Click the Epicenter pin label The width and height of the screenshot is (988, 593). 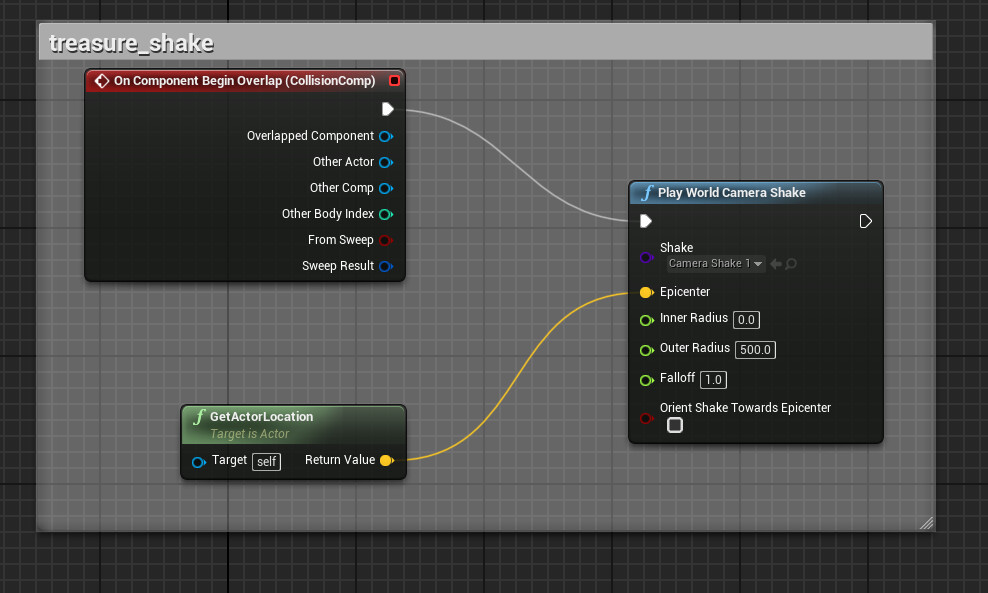(x=685, y=292)
